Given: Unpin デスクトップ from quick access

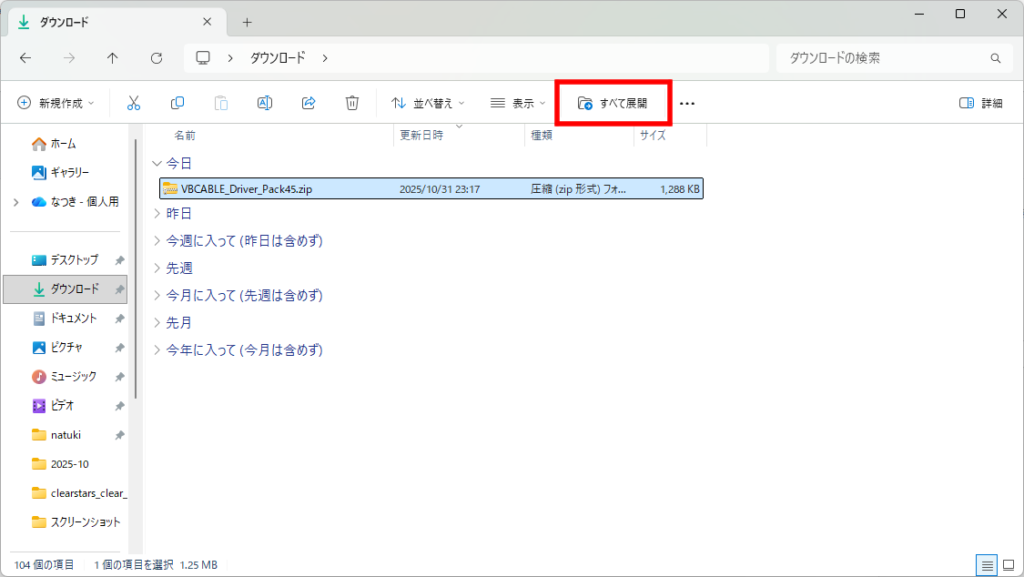Looking at the screenshot, I should 119,260.
